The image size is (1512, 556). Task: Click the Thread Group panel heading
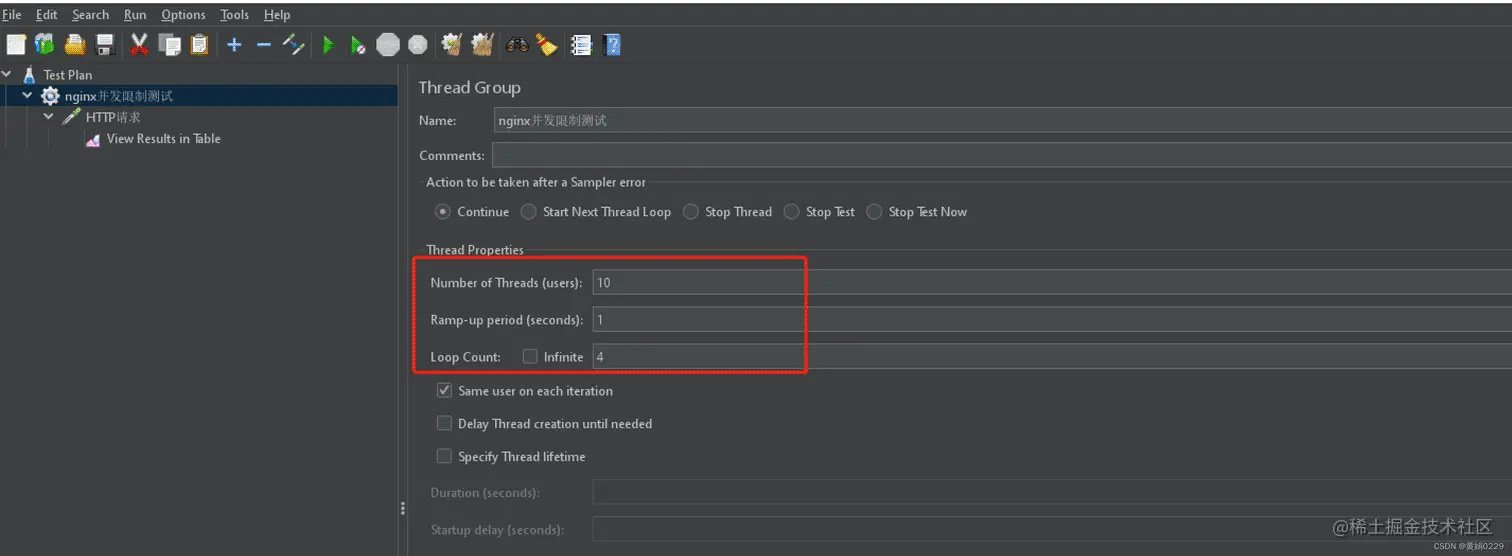(x=469, y=88)
